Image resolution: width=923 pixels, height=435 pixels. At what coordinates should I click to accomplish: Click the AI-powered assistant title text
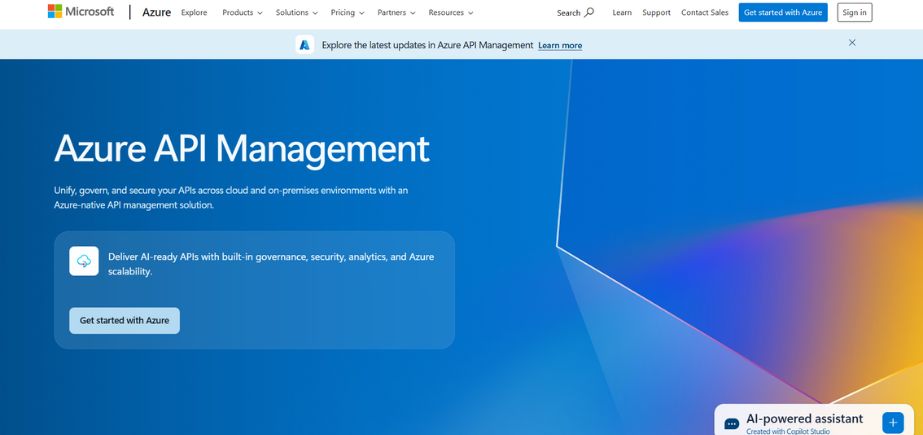coord(804,419)
